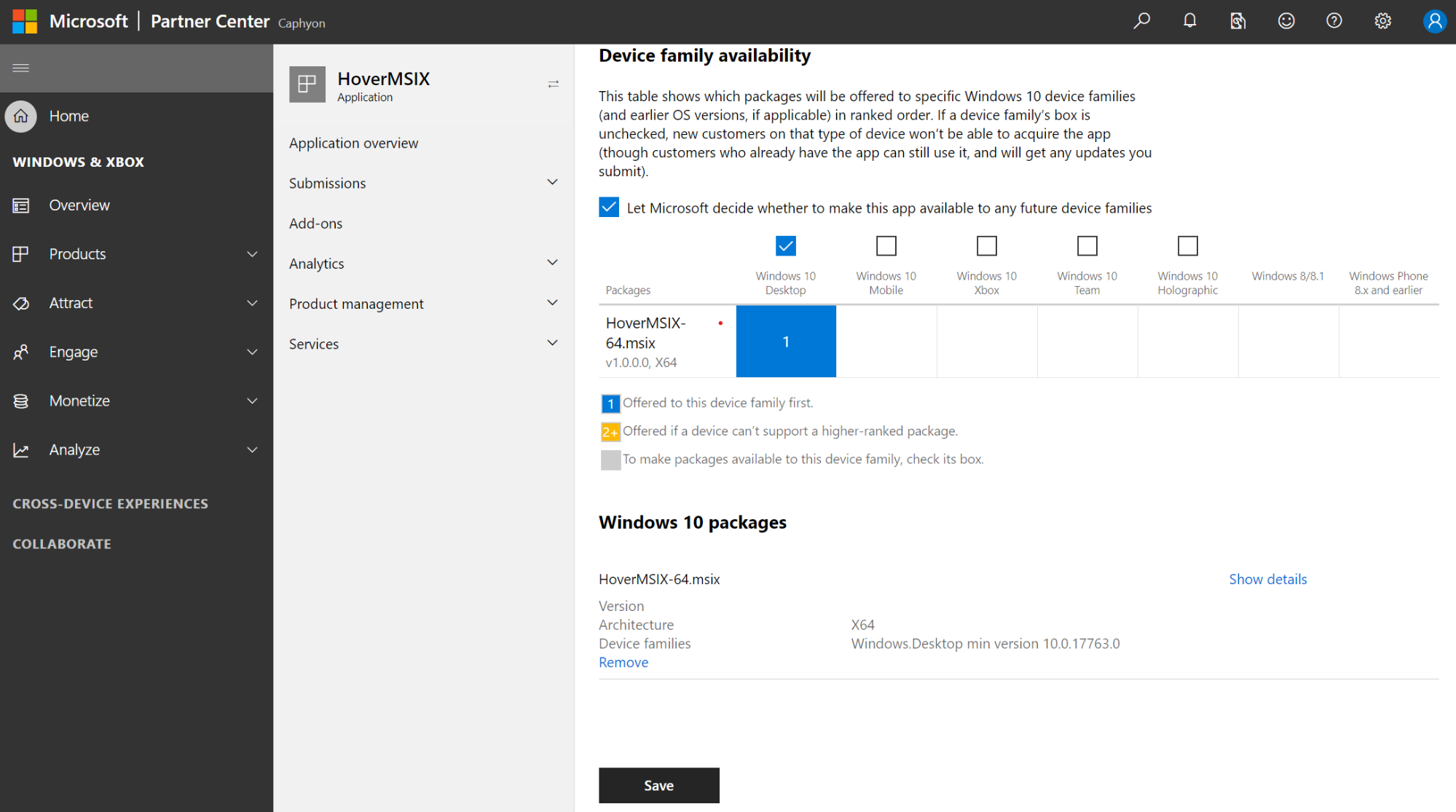Open Add-ons menu item
Screen dimensions: 1456x812
[x=315, y=224]
